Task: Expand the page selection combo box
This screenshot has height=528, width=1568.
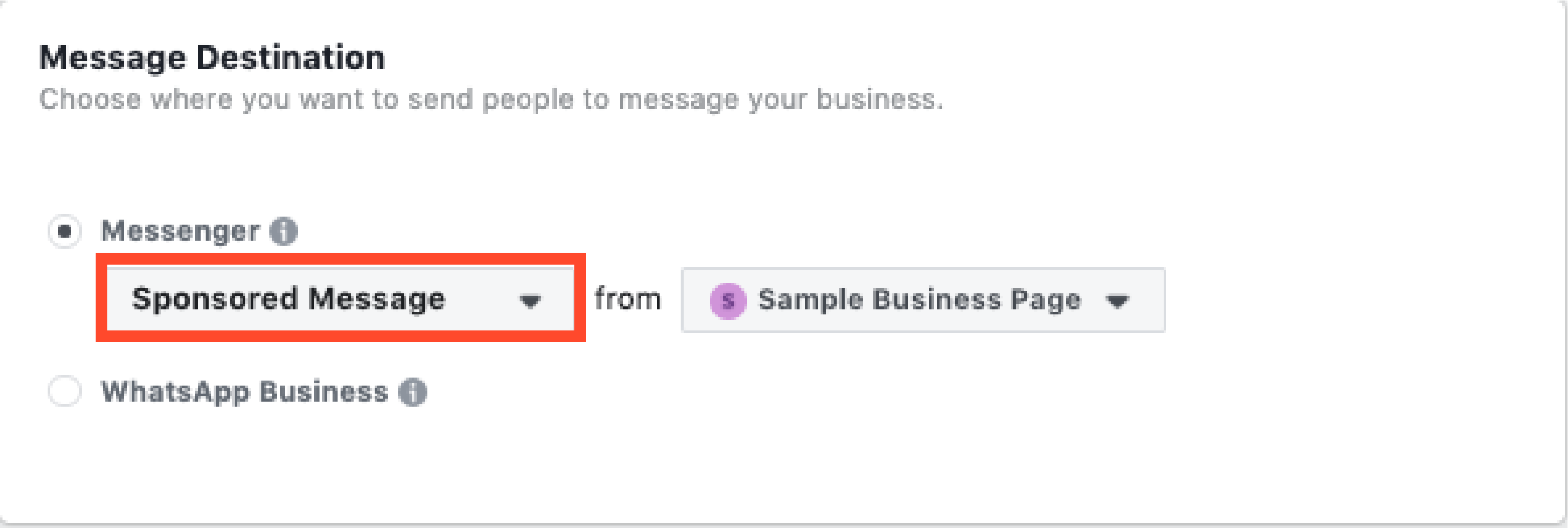Action: coord(923,300)
